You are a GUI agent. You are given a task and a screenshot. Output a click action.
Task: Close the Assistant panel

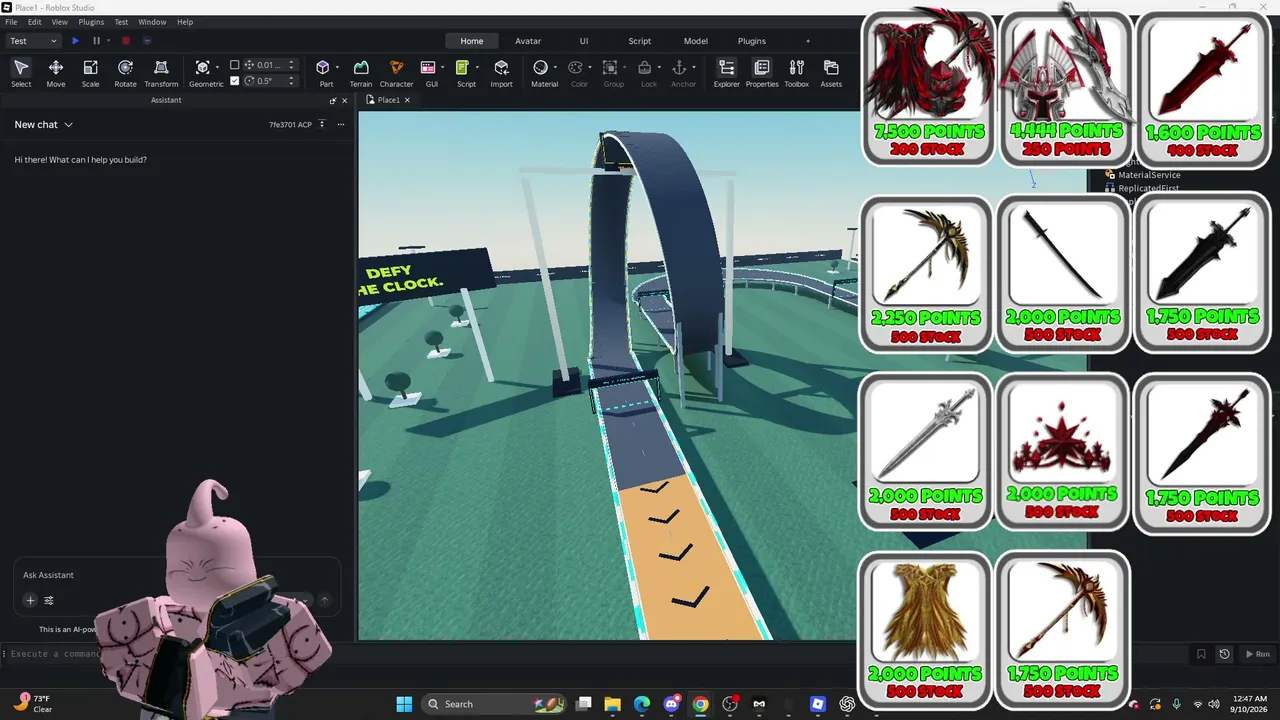coord(345,101)
